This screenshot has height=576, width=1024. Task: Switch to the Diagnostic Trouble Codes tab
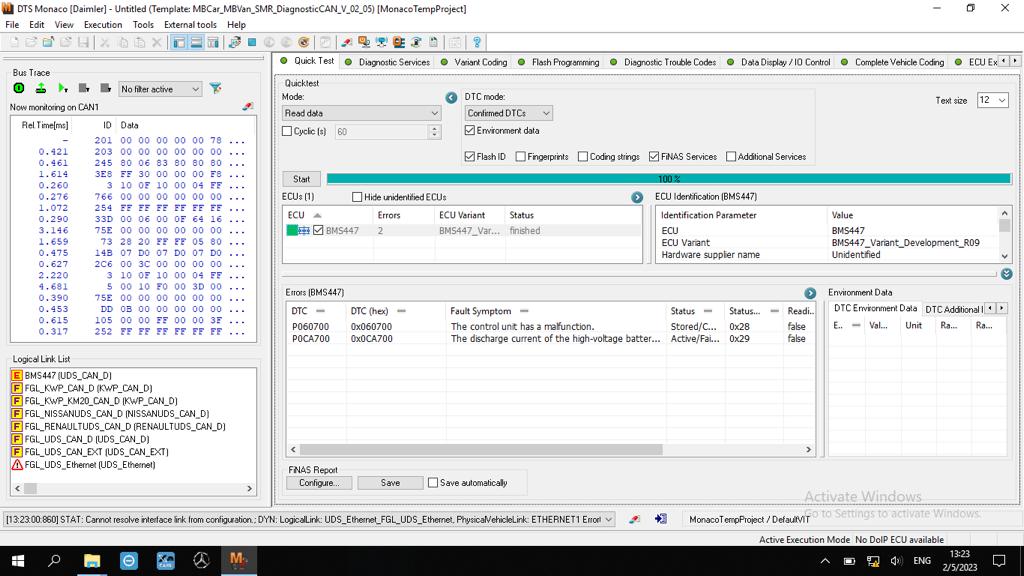(x=664, y=62)
